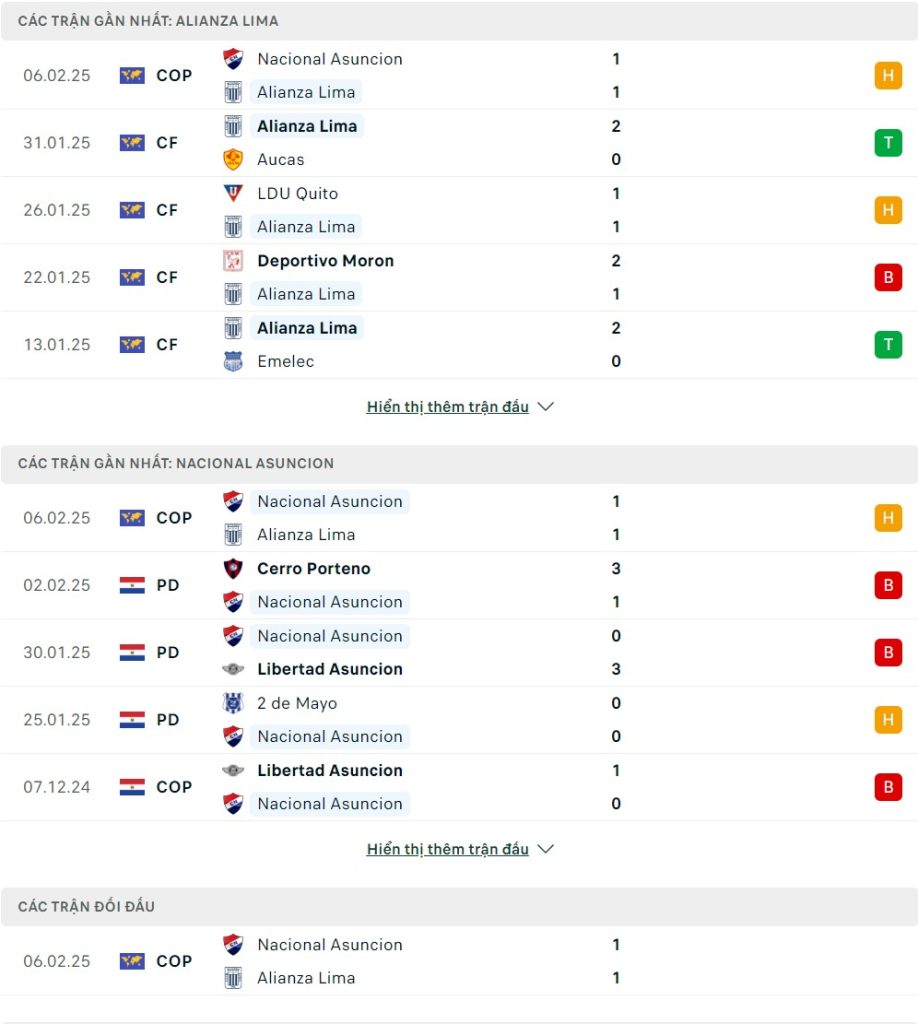Click the Emelec club crest
Screen dimensions: 918x1024
tap(233, 361)
